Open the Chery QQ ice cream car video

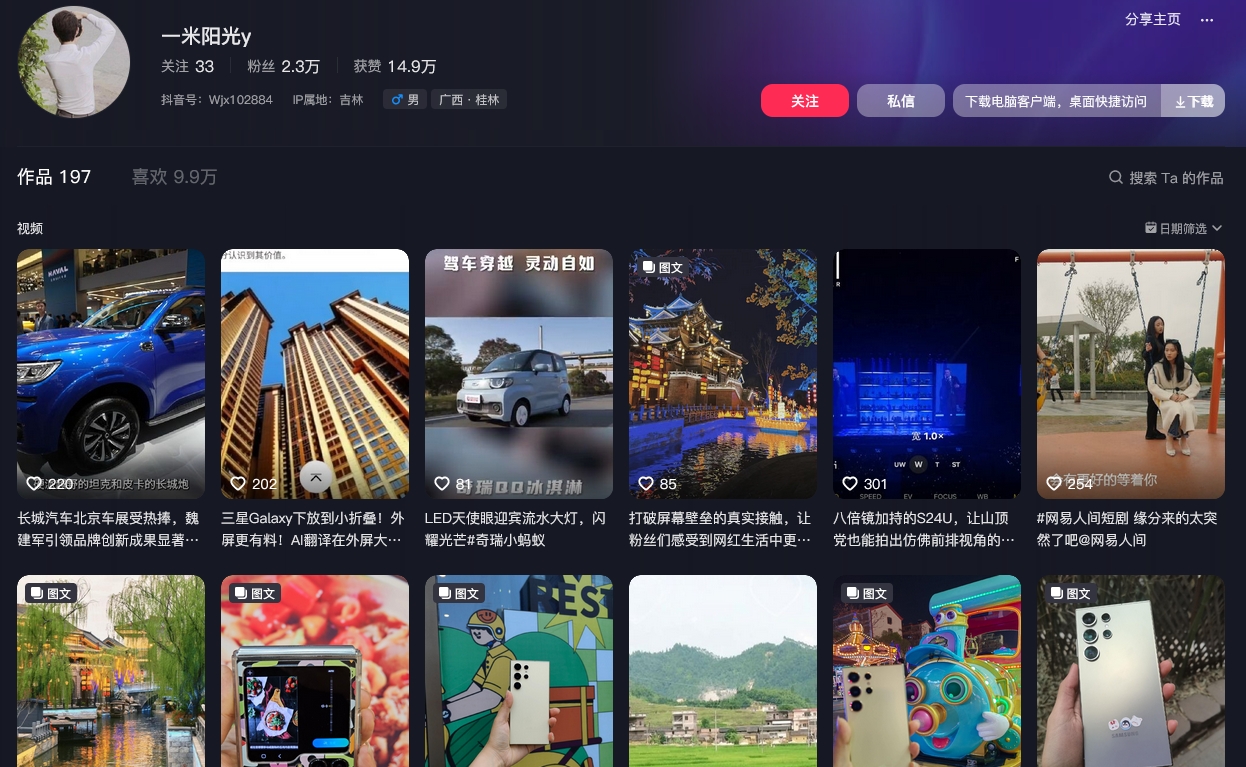(519, 374)
